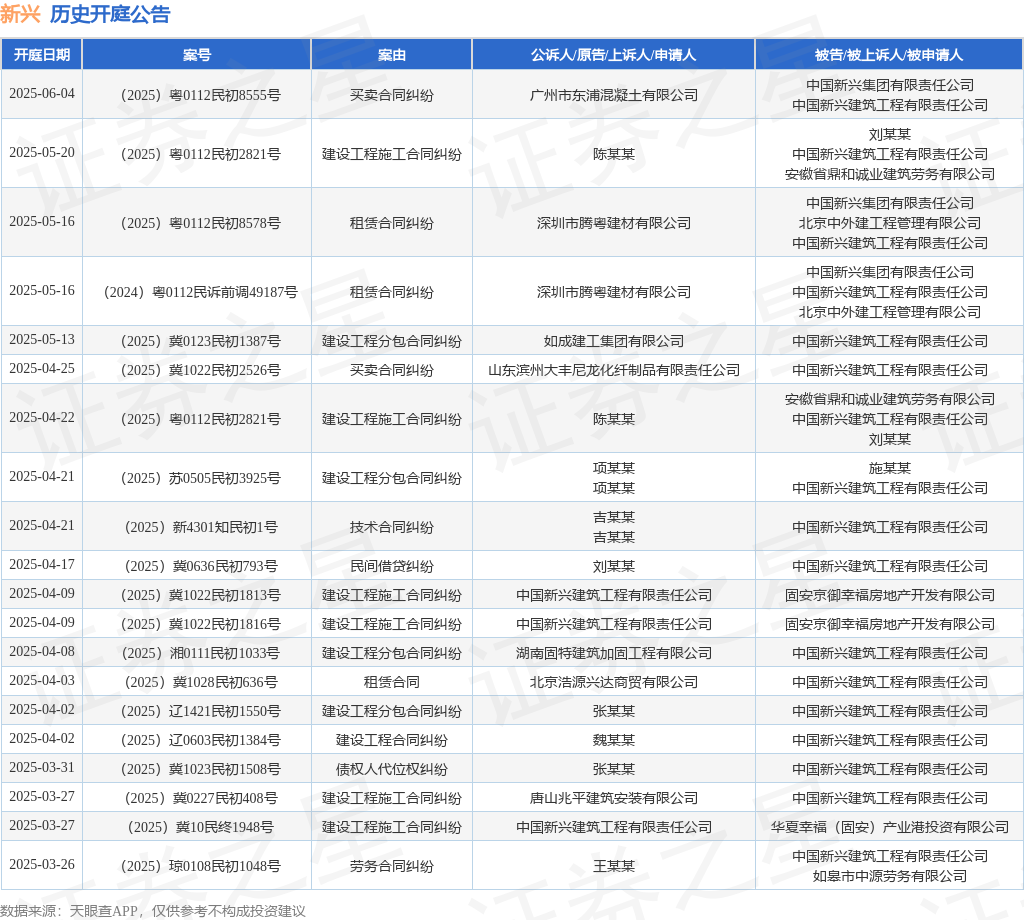Click cause 建设工程合同纠纷
1024x920 pixels.
tap(392, 740)
